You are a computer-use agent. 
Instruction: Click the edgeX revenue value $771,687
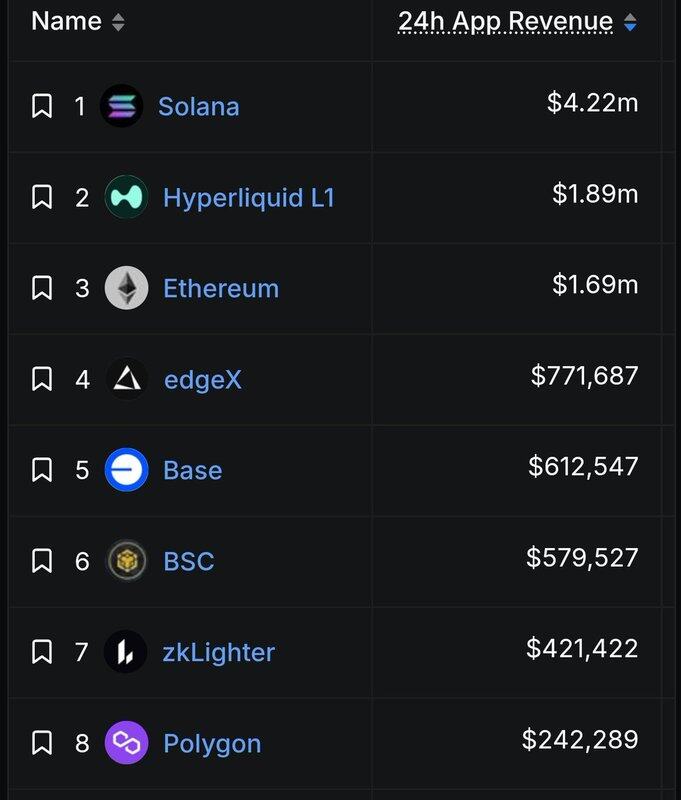pyautogui.click(x=584, y=376)
